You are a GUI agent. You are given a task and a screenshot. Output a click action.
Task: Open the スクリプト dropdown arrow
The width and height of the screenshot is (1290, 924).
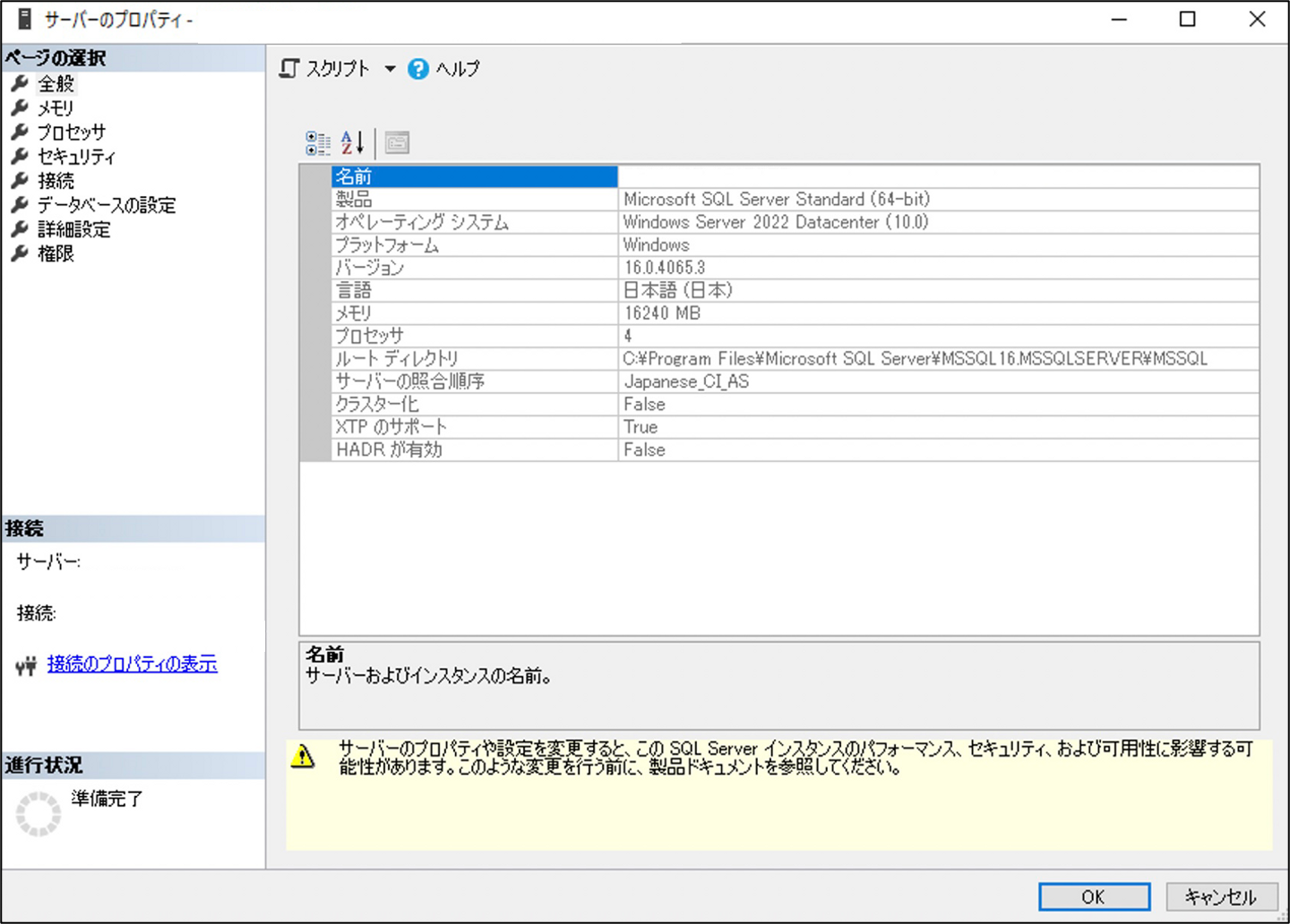click(390, 69)
